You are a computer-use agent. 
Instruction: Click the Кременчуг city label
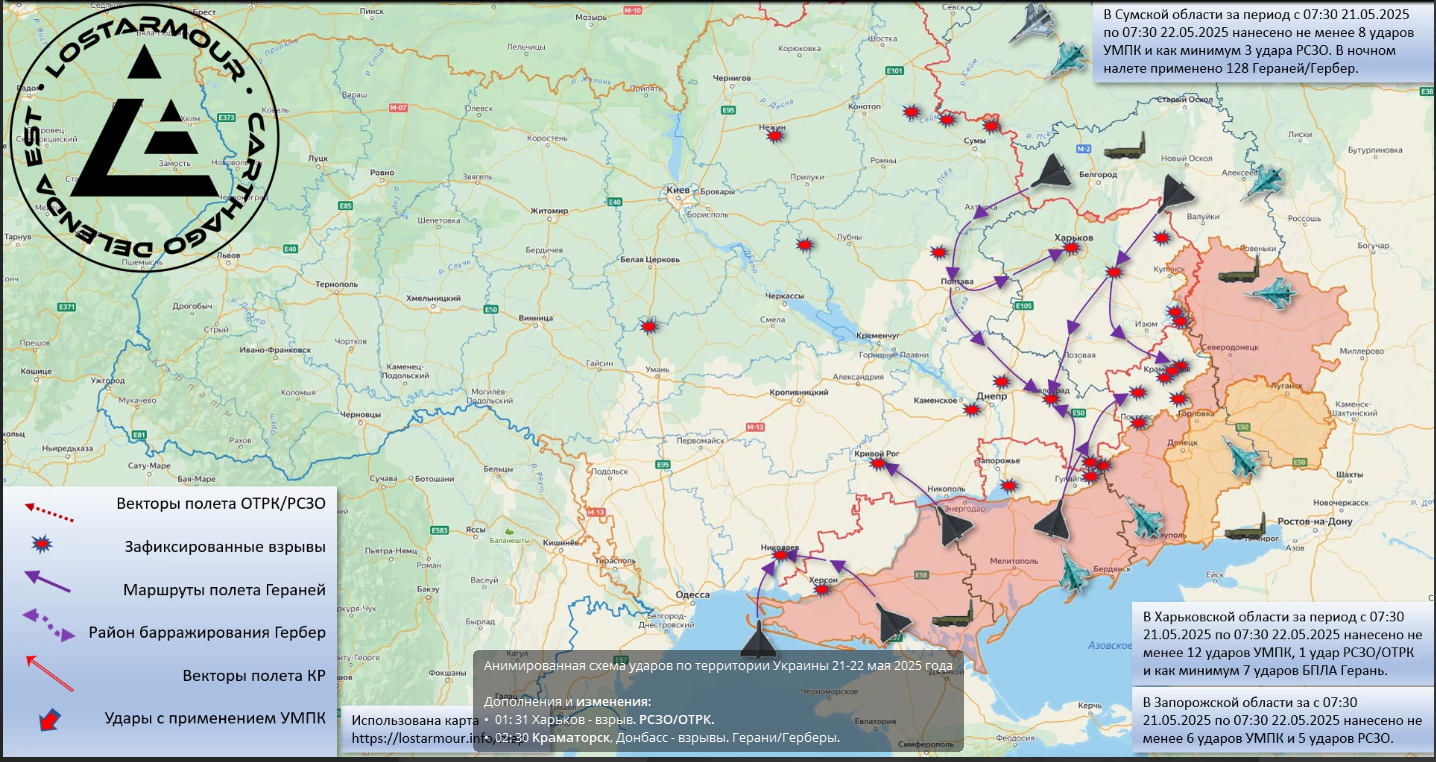(879, 334)
